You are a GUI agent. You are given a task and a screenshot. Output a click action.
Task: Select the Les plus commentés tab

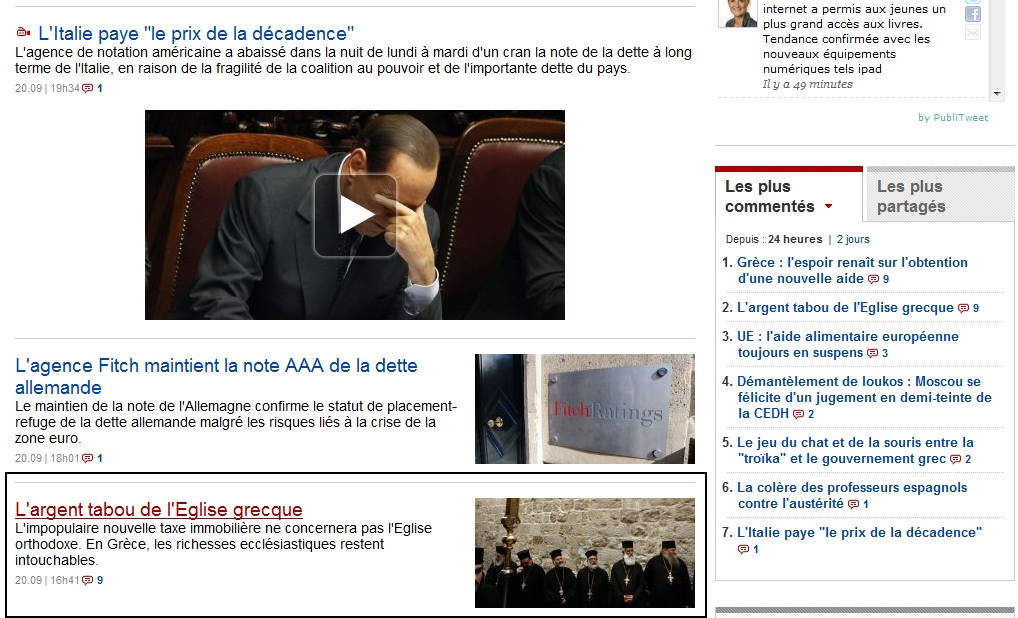click(x=770, y=196)
